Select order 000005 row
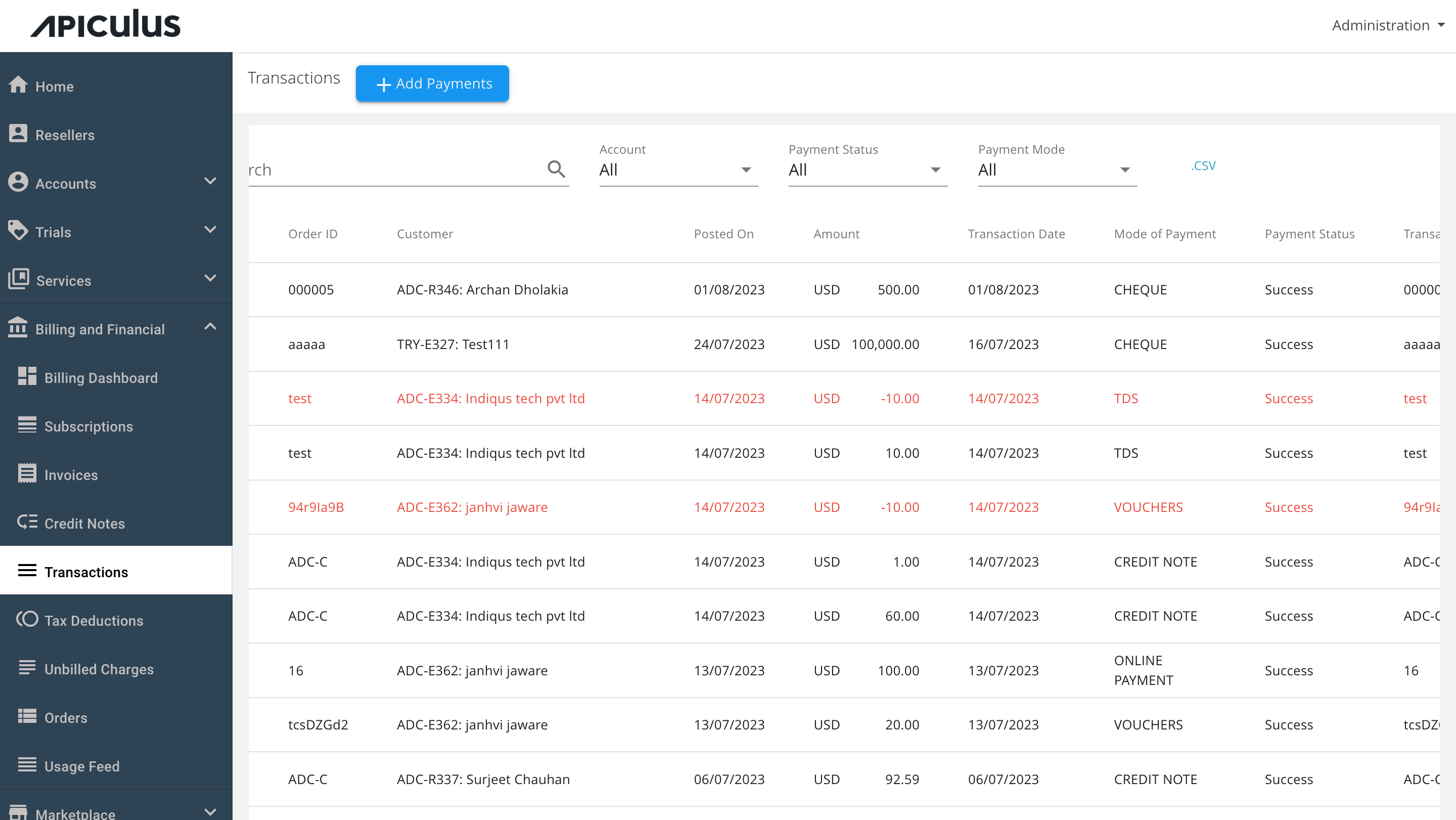1456x820 pixels. (844, 289)
